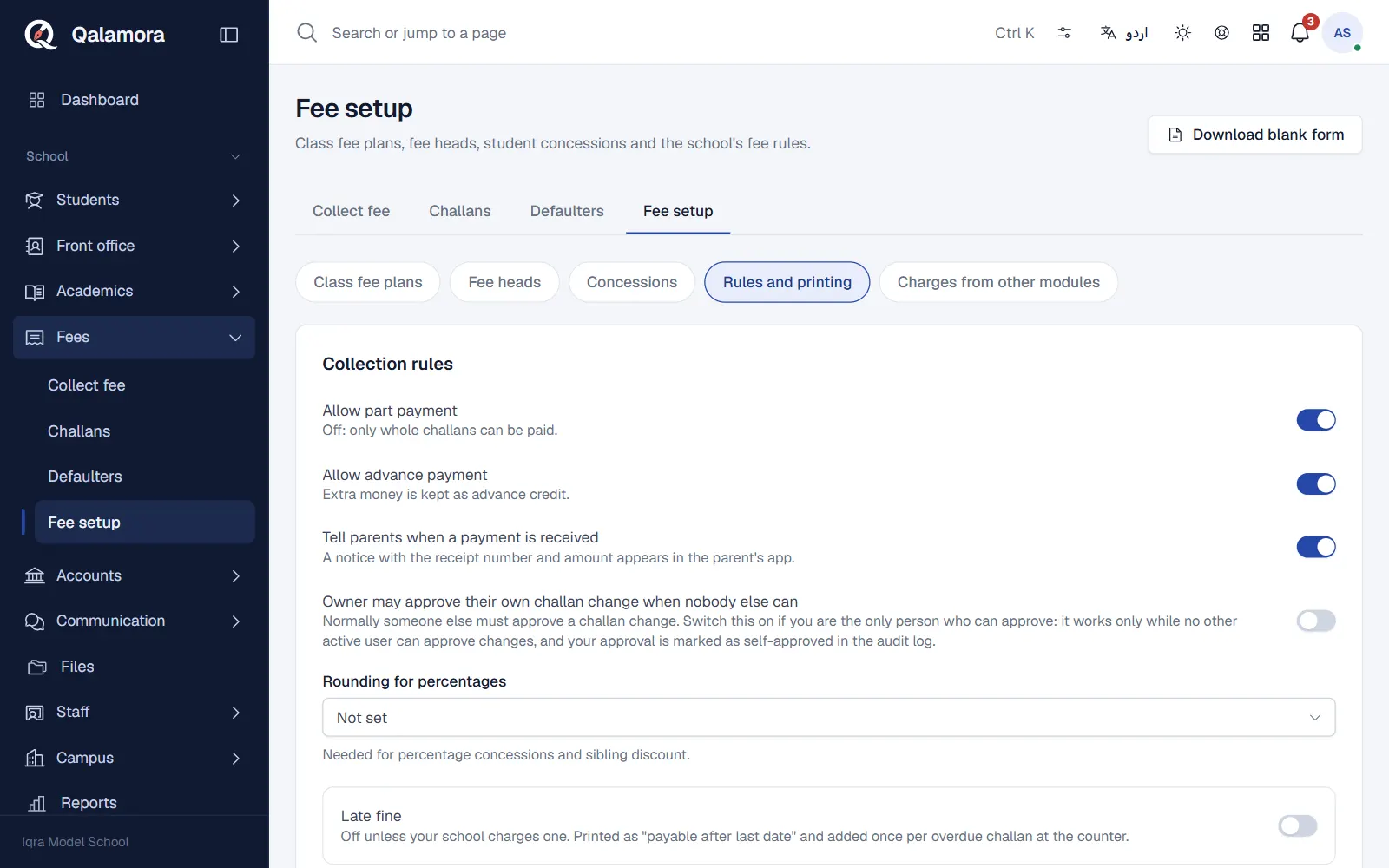Click the Campus building icon
1389x868 pixels.
coord(35,758)
